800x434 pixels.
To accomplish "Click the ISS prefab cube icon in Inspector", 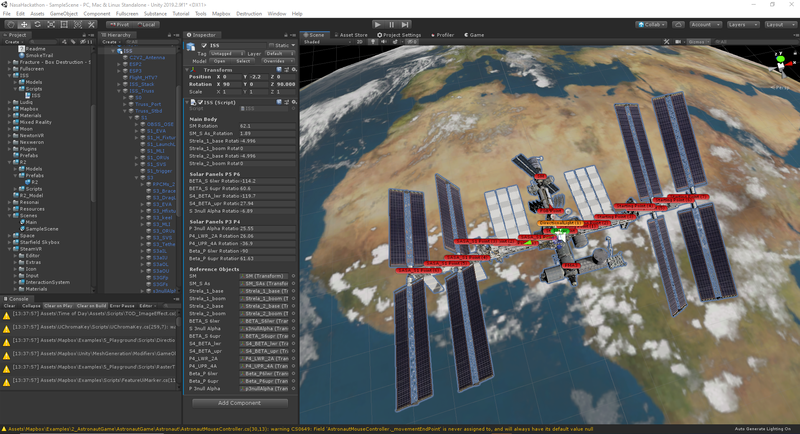I will click(x=191, y=47).
